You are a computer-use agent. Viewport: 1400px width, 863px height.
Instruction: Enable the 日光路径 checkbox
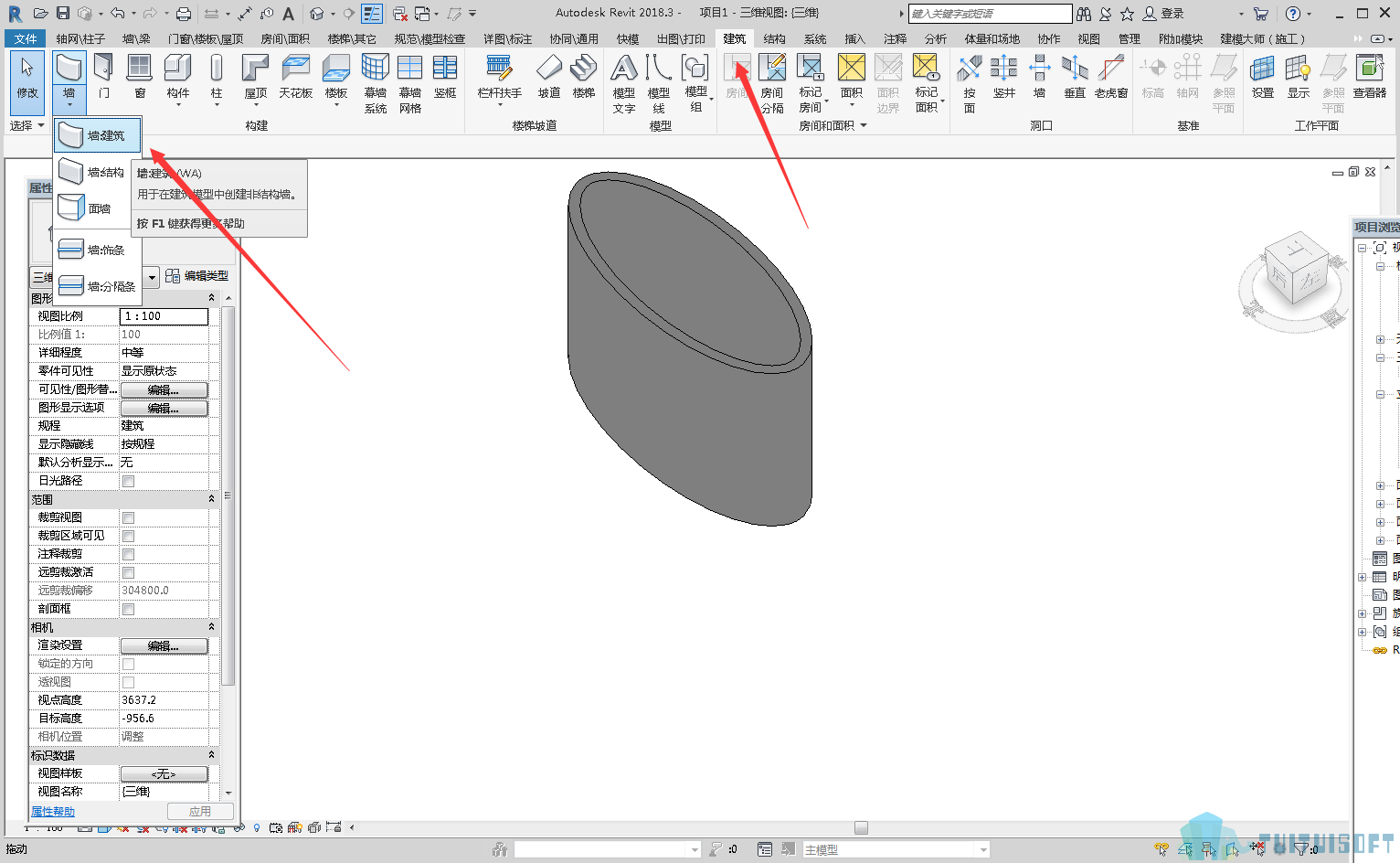(x=128, y=481)
